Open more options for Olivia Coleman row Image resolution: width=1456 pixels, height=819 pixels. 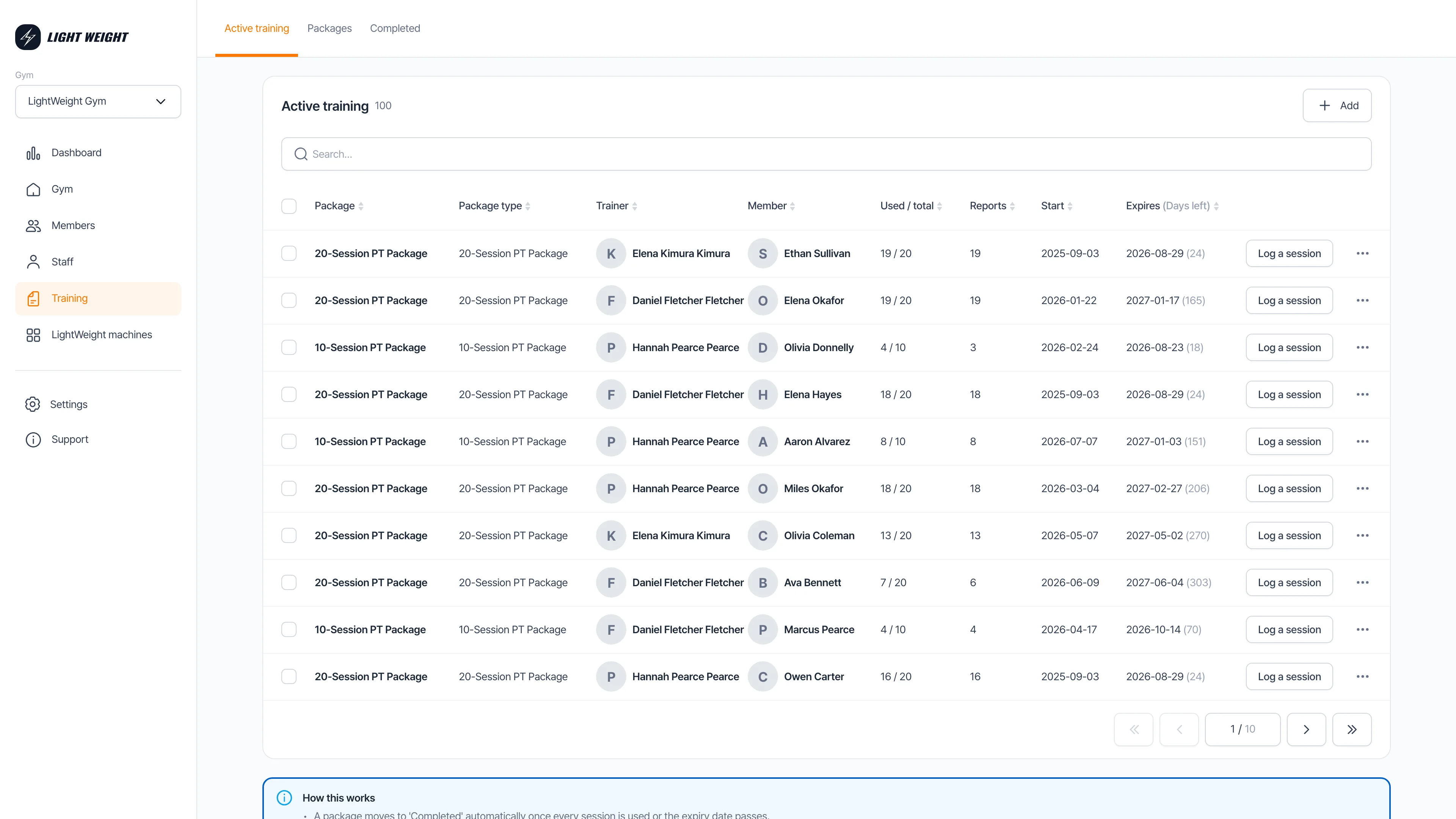click(1363, 535)
